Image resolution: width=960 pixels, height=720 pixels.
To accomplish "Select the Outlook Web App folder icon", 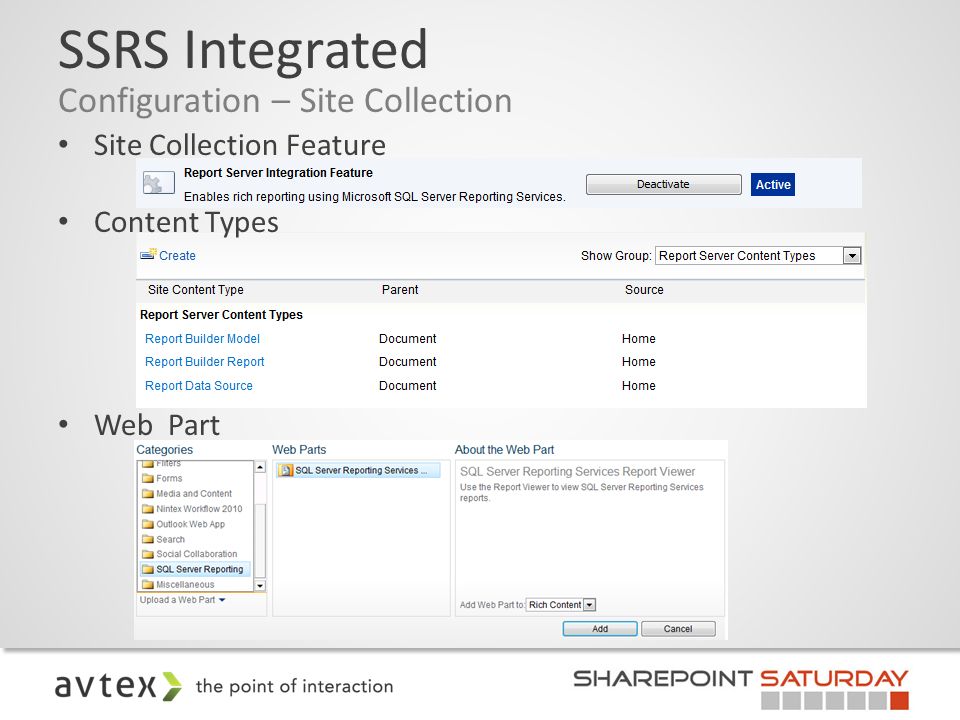I will coord(148,524).
